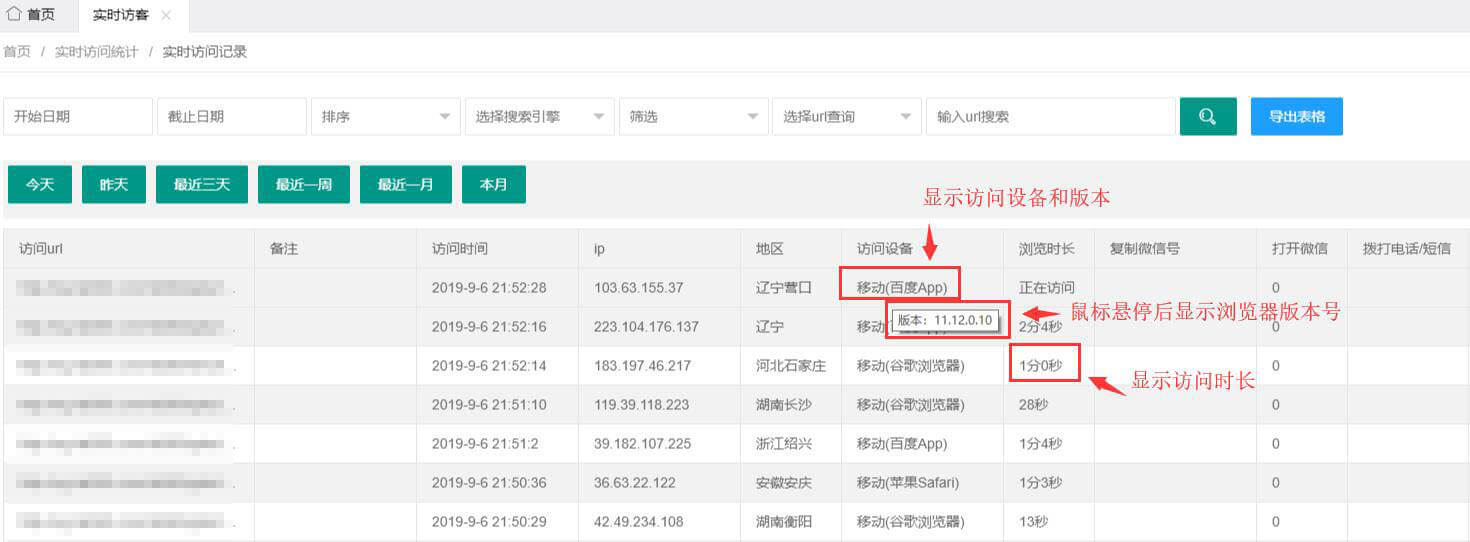This screenshot has width=1470, height=542.
Task: Go to 实时访问统计 in breadcrumb
Action: click(x=97, y=52)
